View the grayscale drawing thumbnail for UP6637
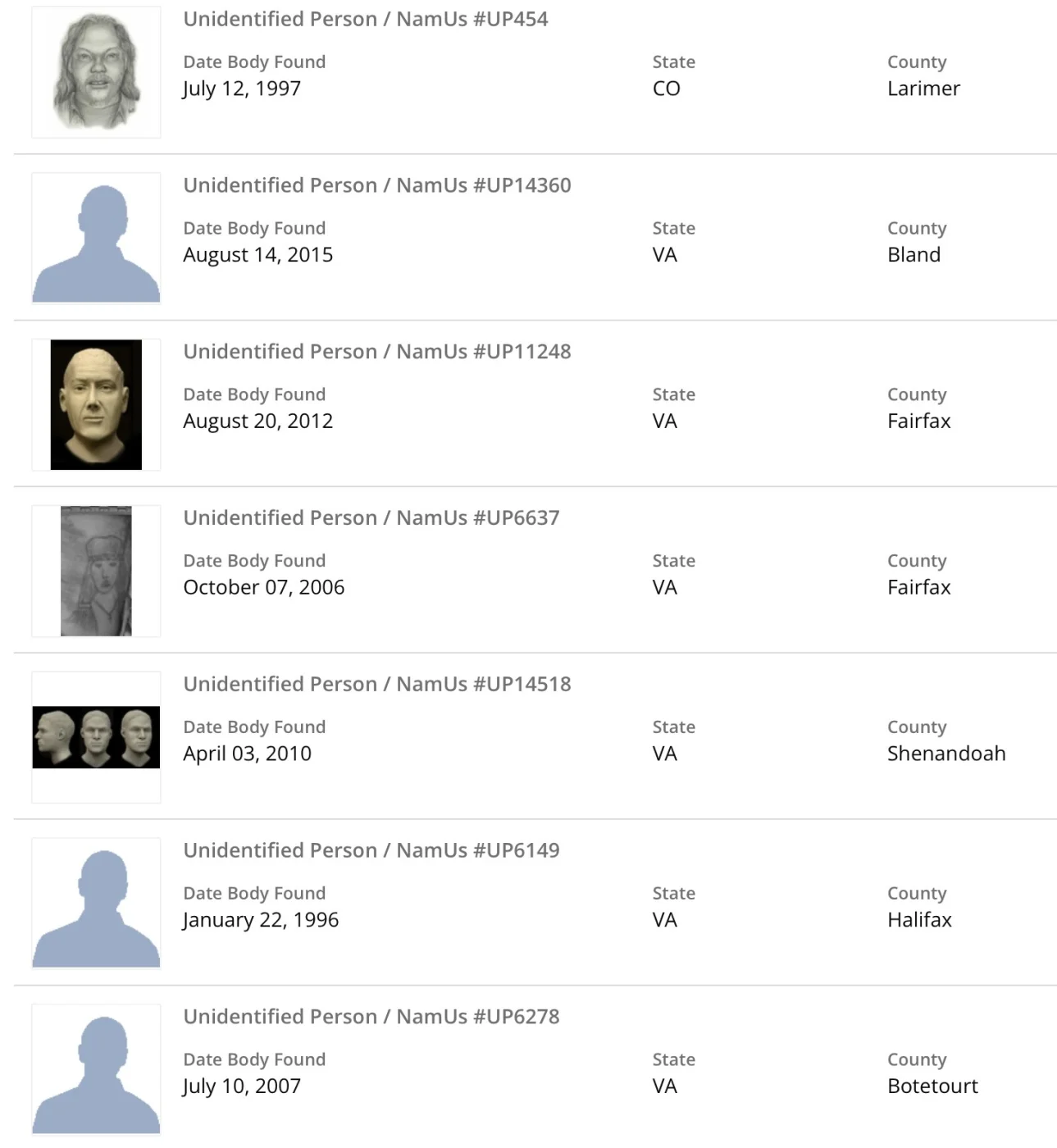Viewport: 1057px width, 1148px height. click(96, 571)
